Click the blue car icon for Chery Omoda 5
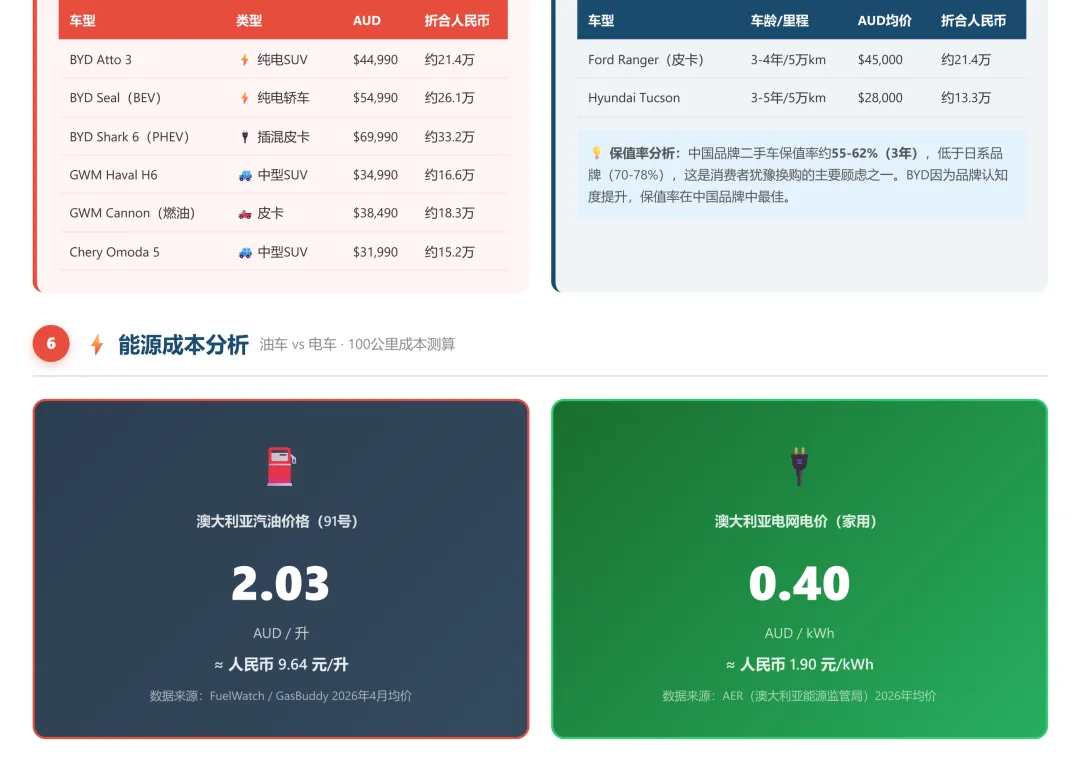 247,251
